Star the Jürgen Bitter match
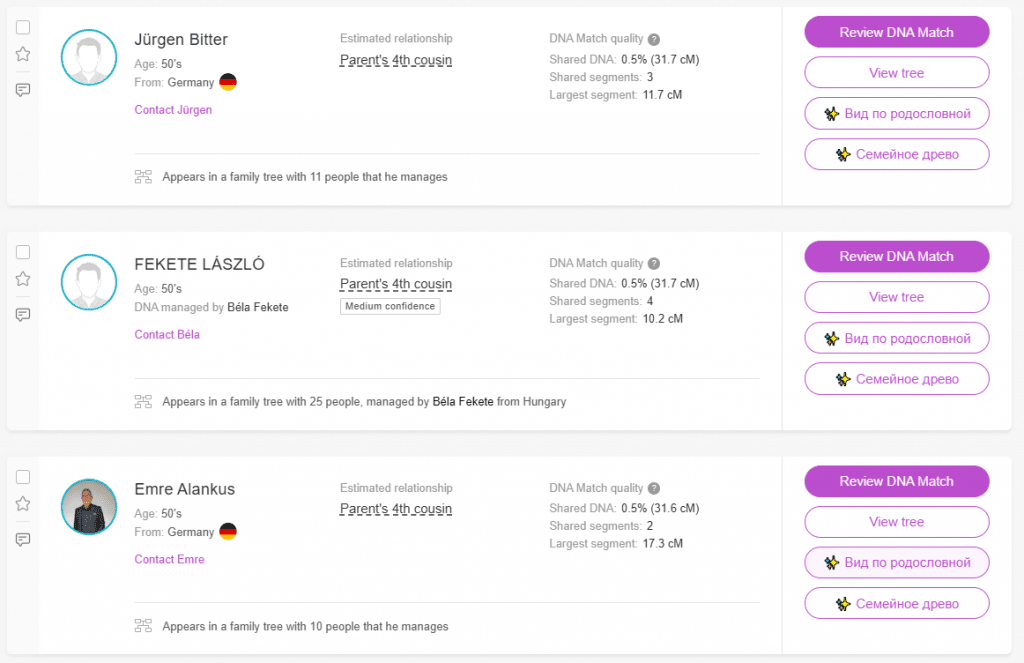The image size is (1024, 663). click(x=23, y=54)
